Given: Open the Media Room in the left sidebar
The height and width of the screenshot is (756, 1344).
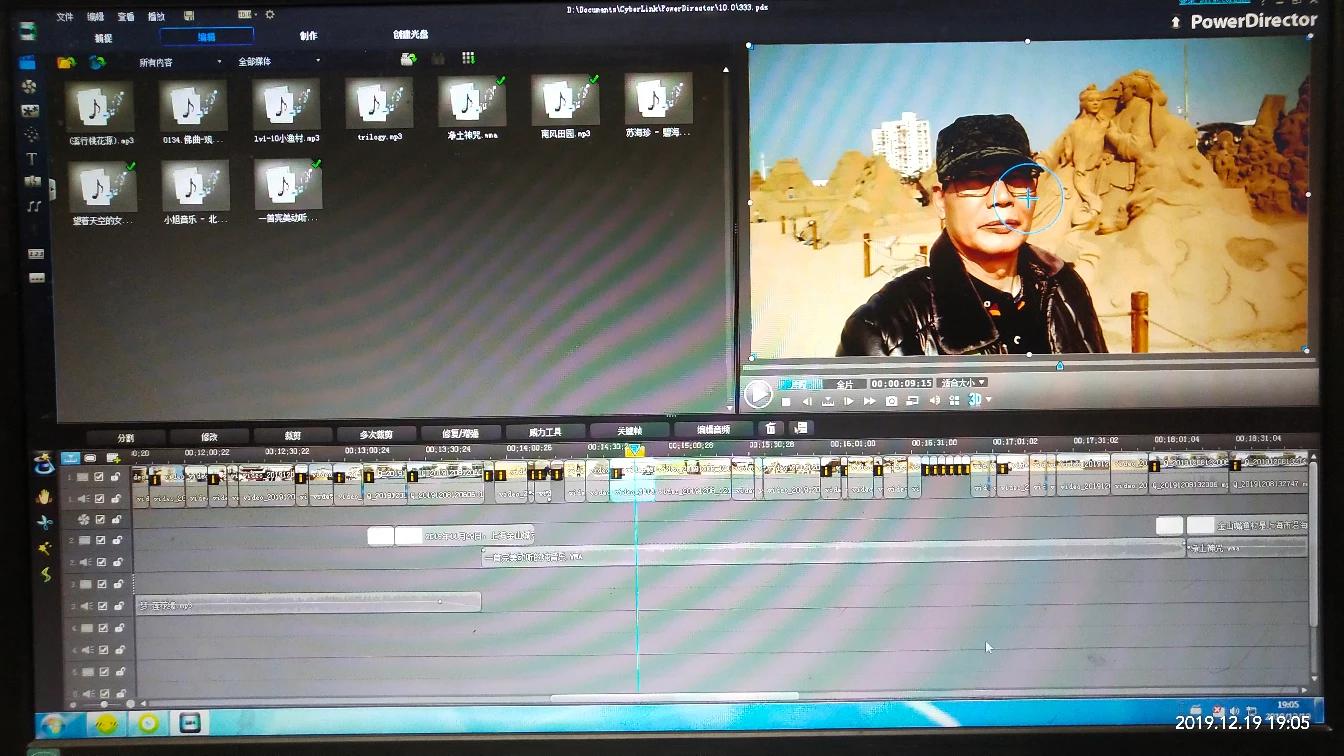Looking at the screenshot, I should (x=28, y=62).
